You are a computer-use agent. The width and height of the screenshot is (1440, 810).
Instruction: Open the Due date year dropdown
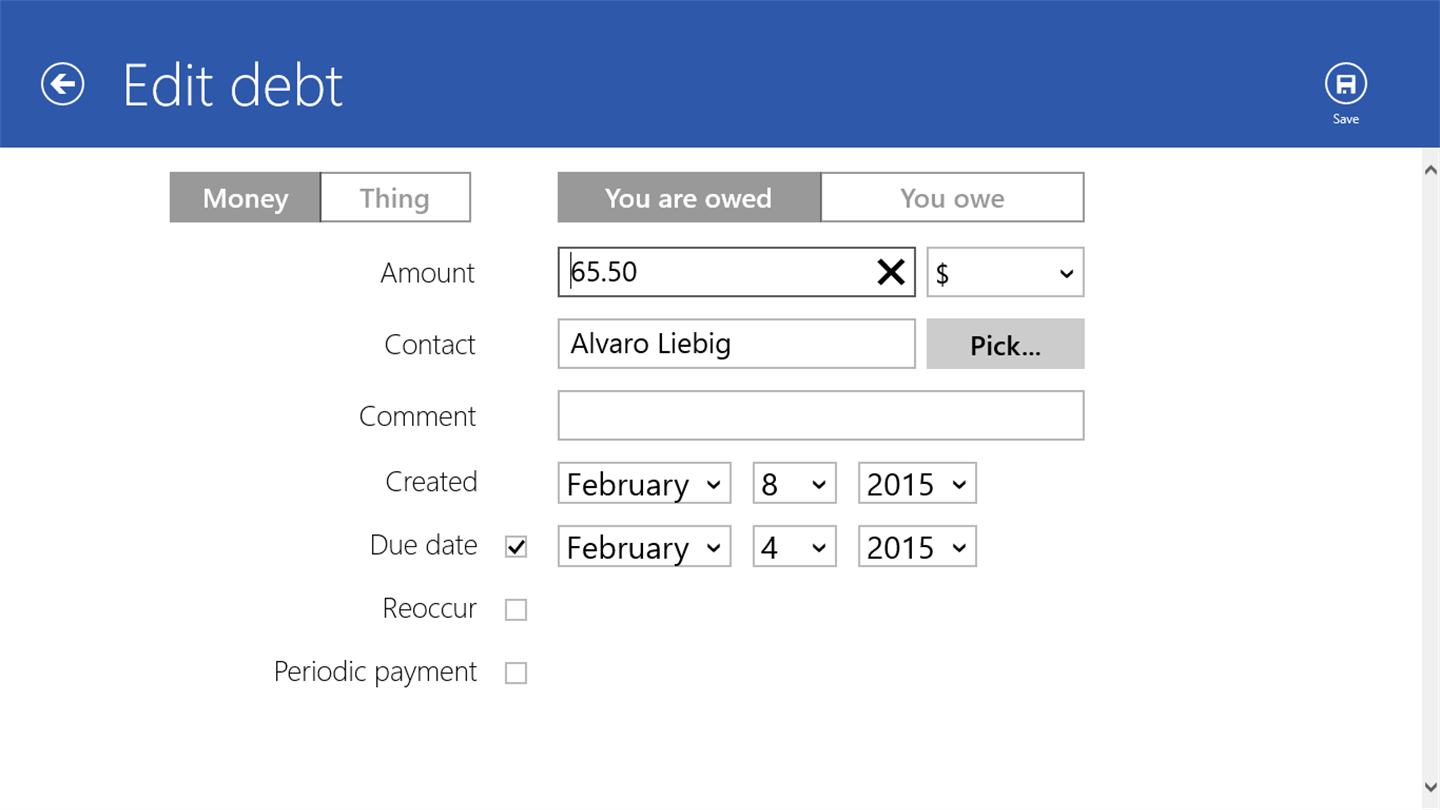pos(917,547)
